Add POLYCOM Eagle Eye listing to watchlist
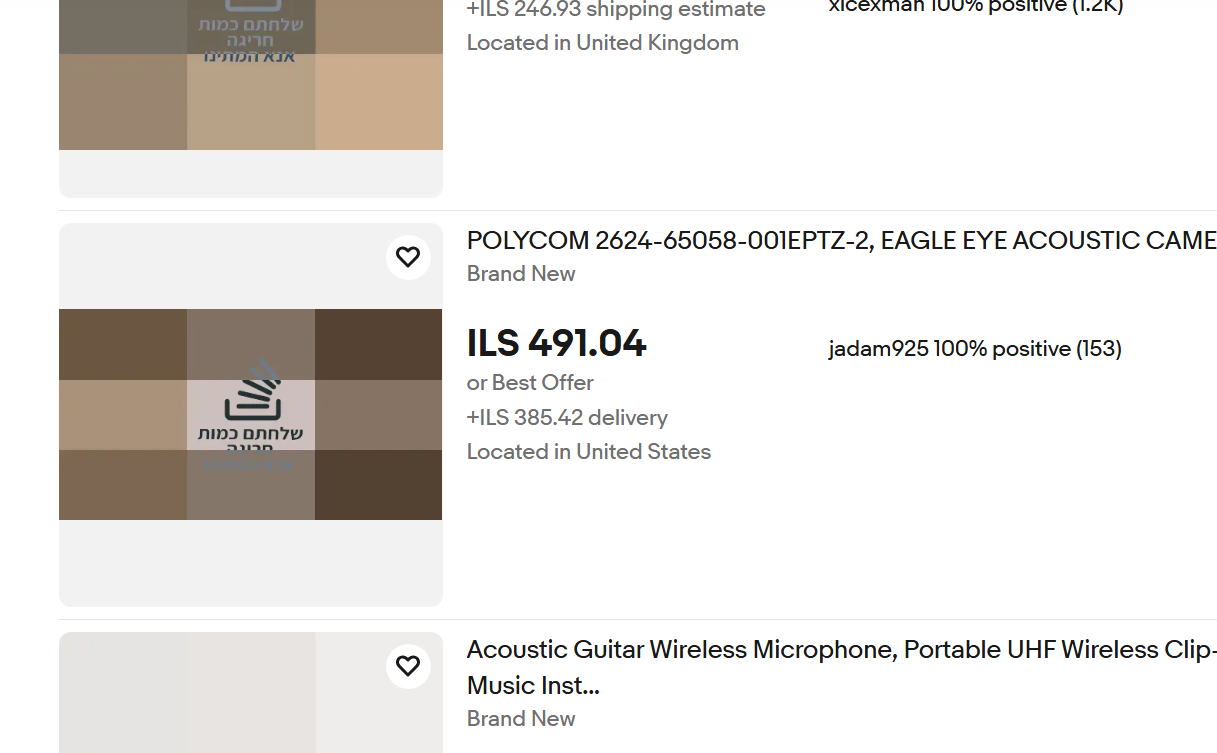 pyautogui.click(x=408, y=257)
